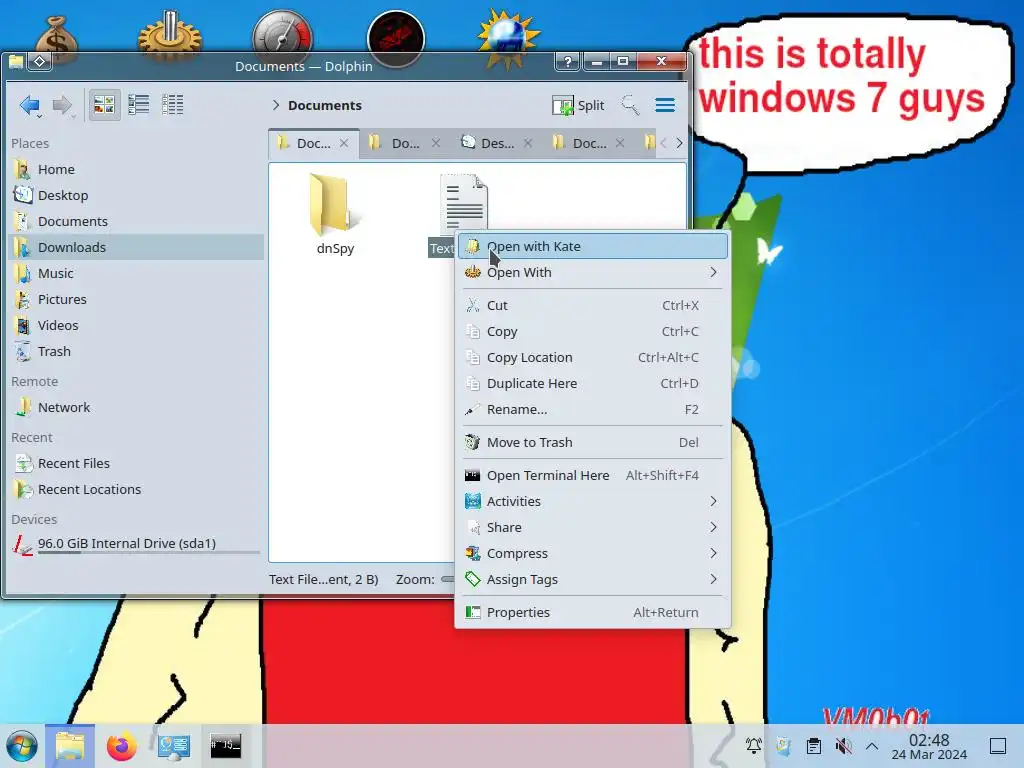Choose Rename... from context menu
This screenshot has height=768, width=1024.
coord(593,409)
